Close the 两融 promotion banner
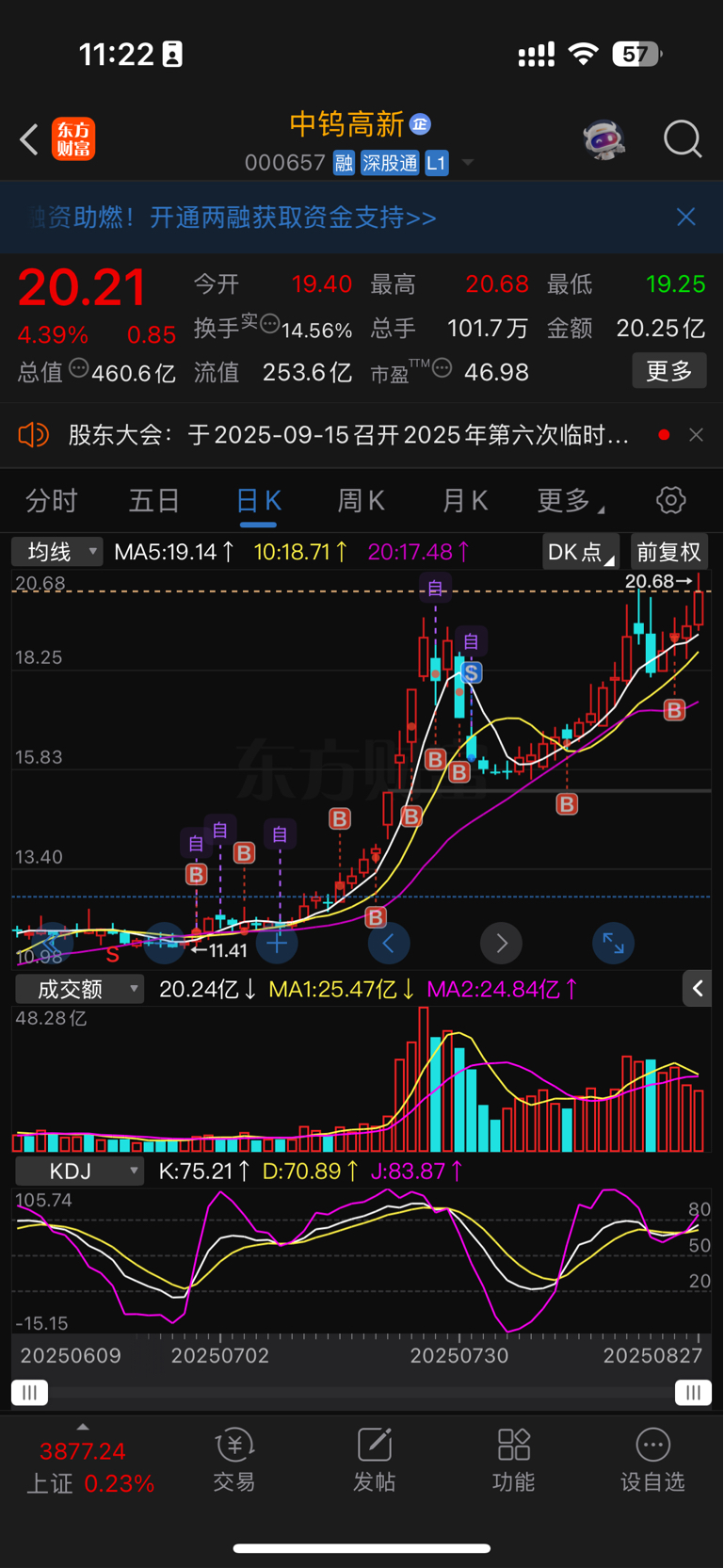 686,218
